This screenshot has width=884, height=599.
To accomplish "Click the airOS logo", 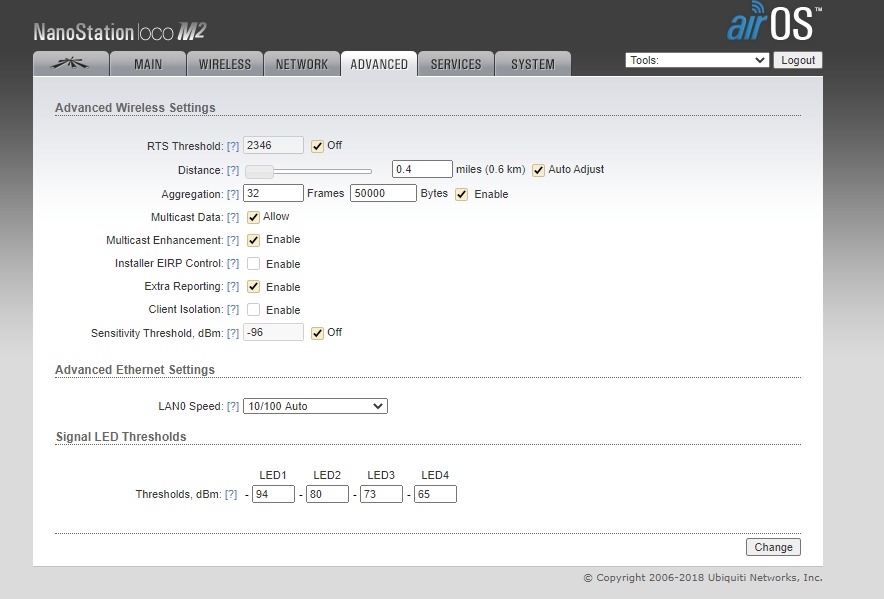I will [x=774, y=22].
